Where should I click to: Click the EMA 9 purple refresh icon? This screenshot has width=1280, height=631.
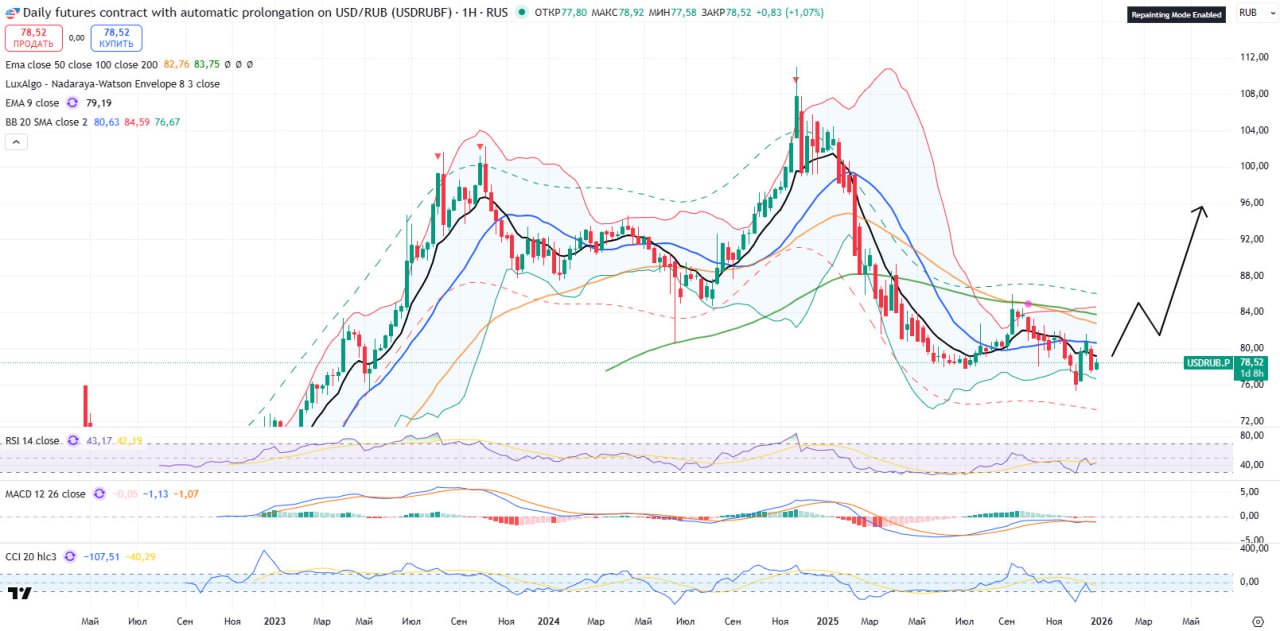[x=72, y=103]
